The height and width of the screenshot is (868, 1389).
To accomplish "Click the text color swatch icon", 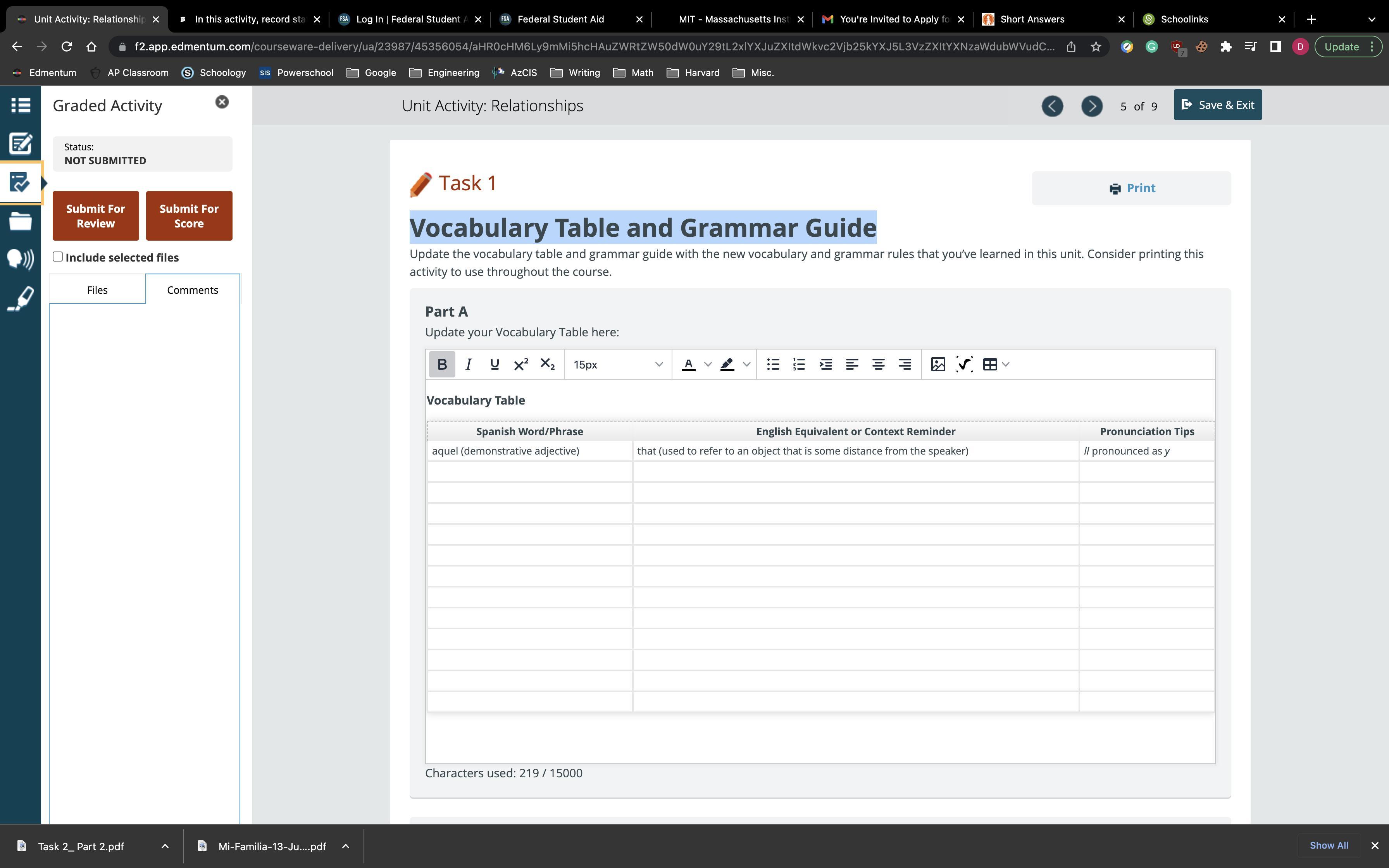I will tap(688, 365).
